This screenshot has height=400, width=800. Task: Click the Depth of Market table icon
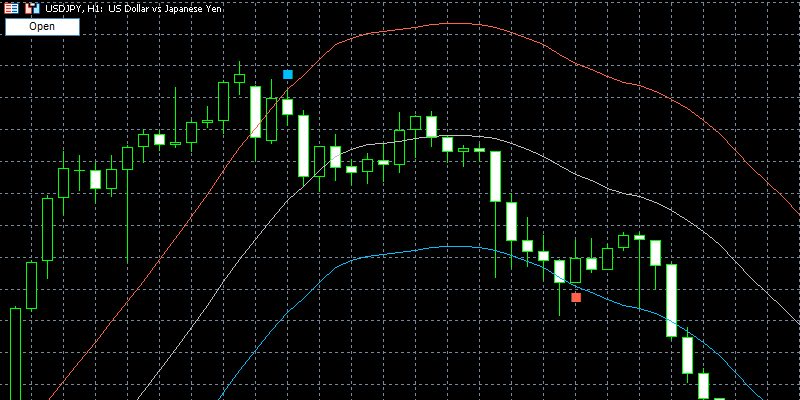click(x=12, y=9)
